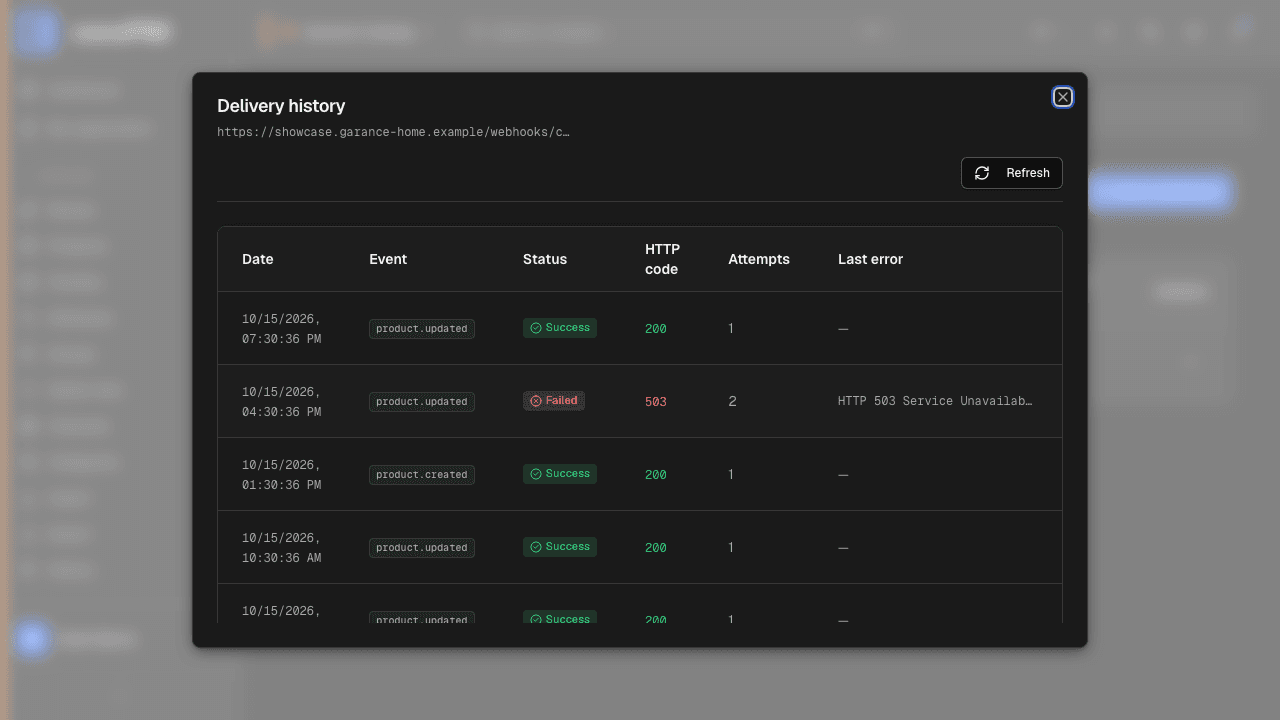Click the failed X circle icon
This screenshot has height=720, width=1280.
536,401
